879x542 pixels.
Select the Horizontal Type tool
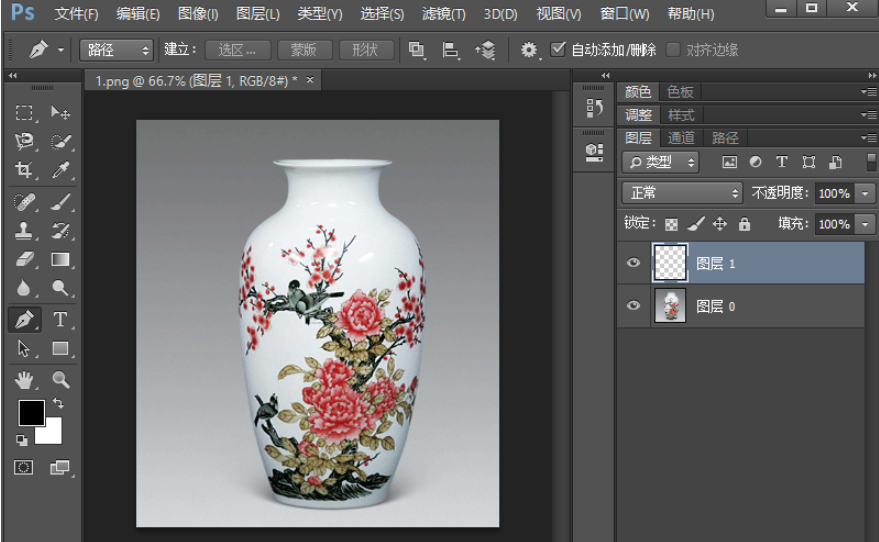(x=60, y=319)
